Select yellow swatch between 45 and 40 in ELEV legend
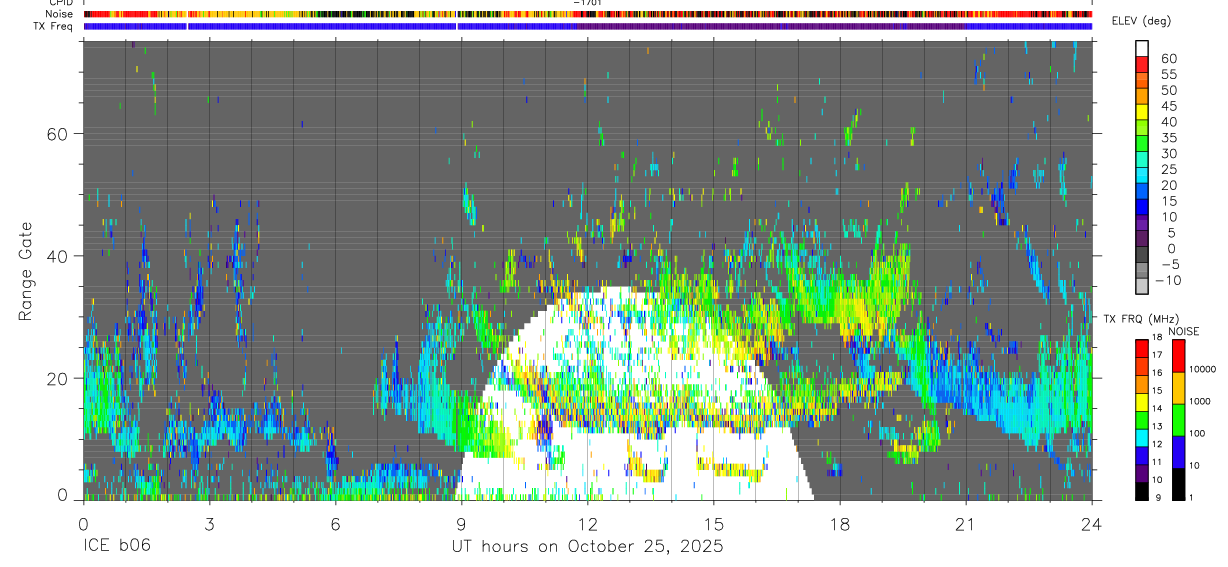Screen dimensions: 1228x567 tap(1142, 112)
